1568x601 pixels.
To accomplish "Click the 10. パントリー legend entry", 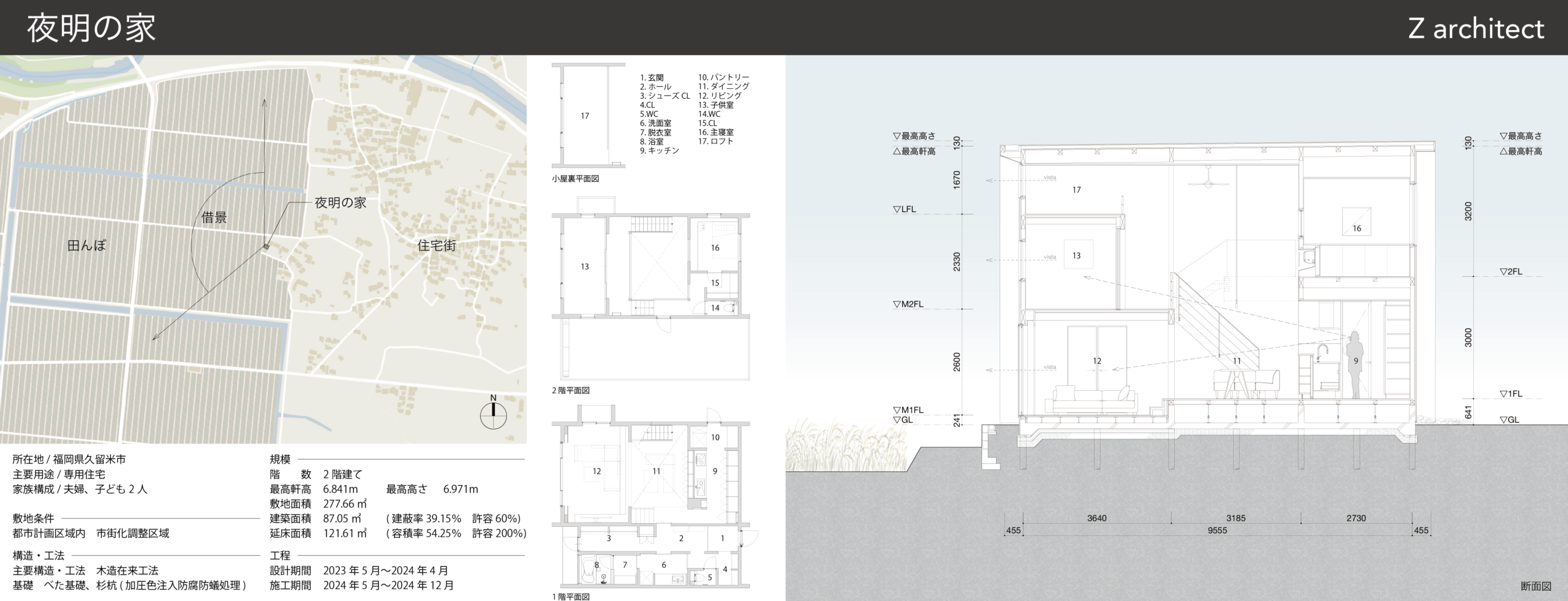I will [723, 78].
